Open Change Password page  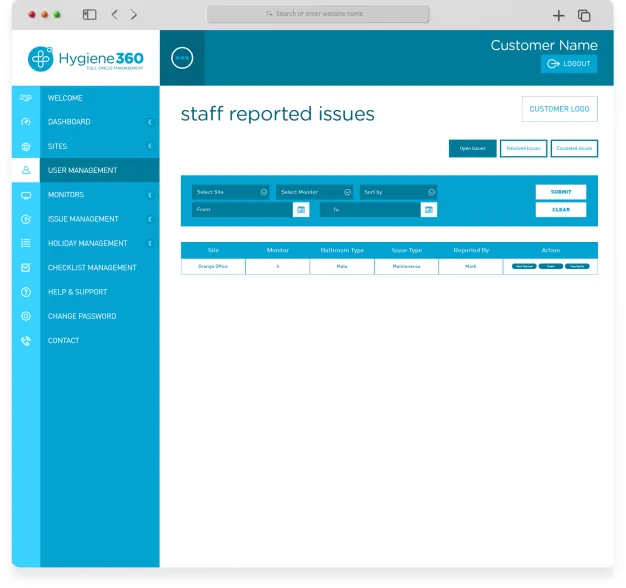point(82,316)
